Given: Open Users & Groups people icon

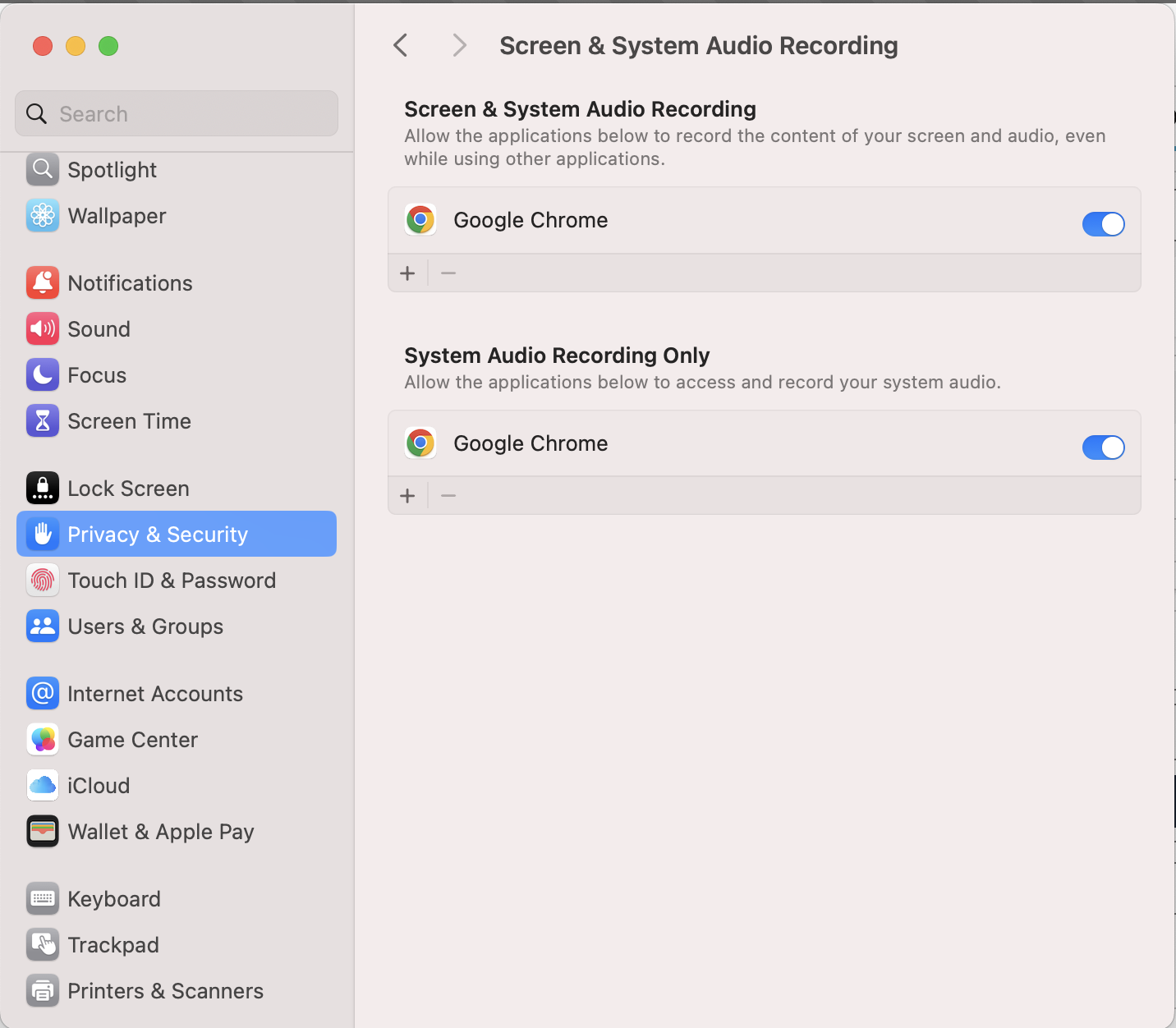Looking at the screenshot, I should click(x=43, y=626).
